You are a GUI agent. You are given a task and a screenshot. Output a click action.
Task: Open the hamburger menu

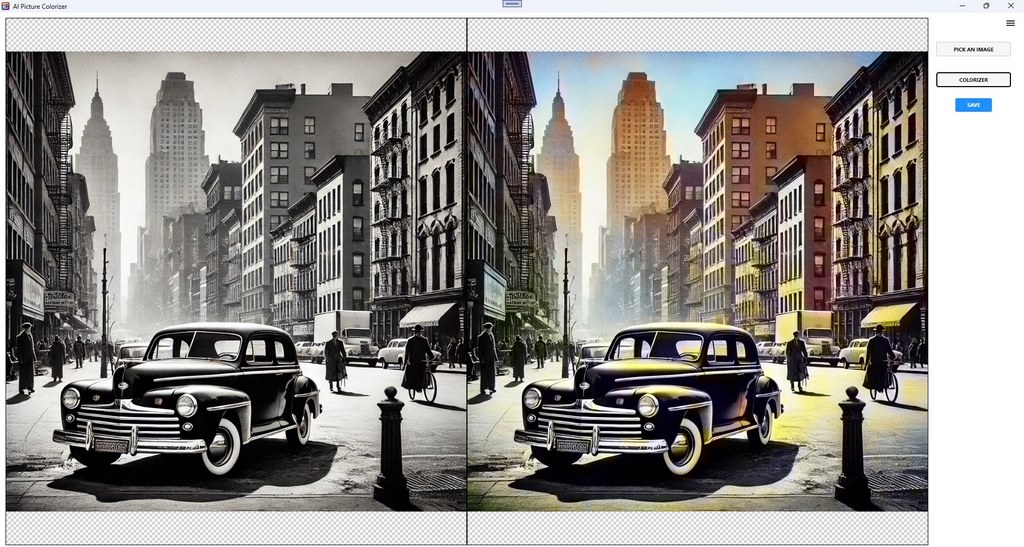coord(1010,23)
